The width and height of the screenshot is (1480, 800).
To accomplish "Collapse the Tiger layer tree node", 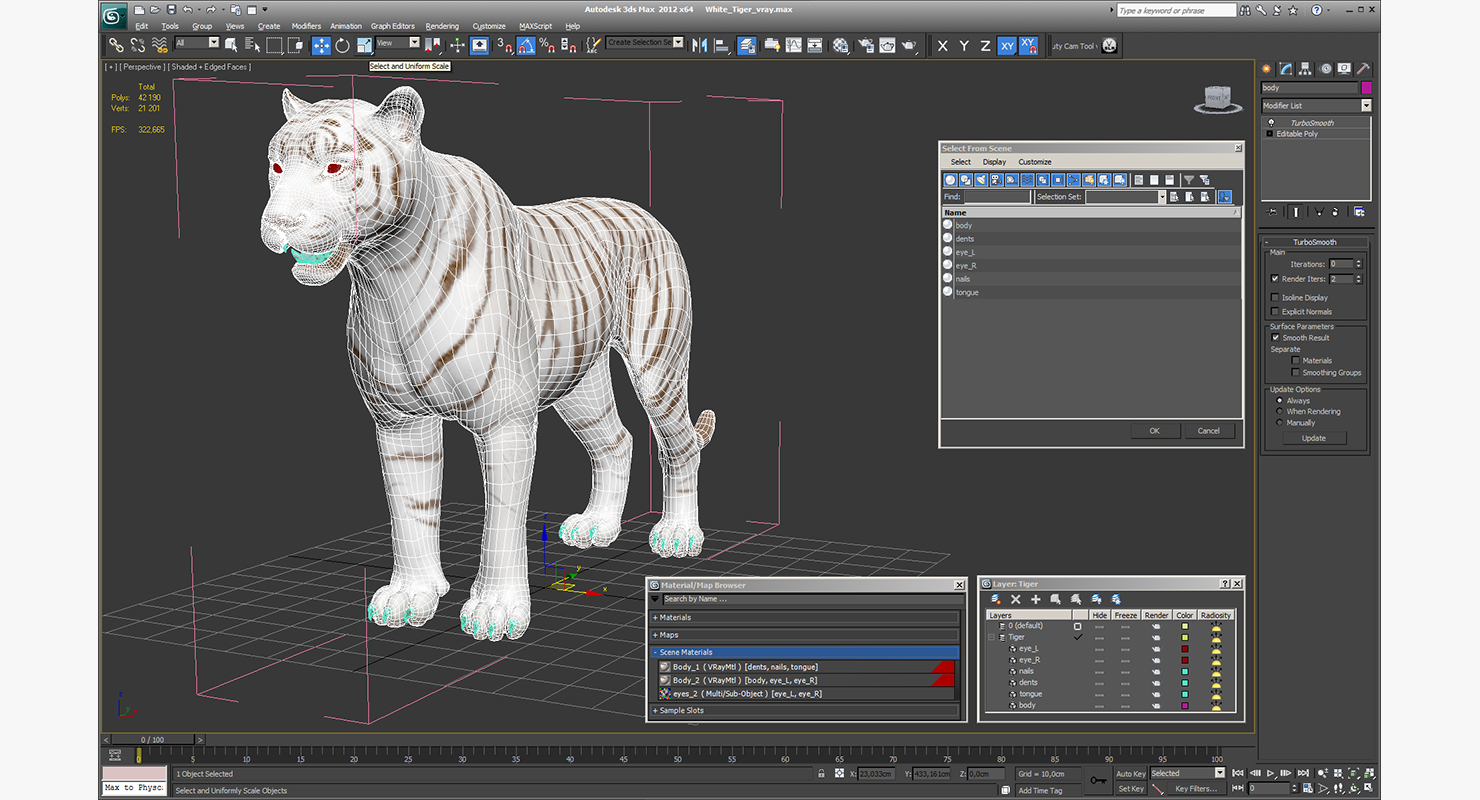I will pos(992,637).
